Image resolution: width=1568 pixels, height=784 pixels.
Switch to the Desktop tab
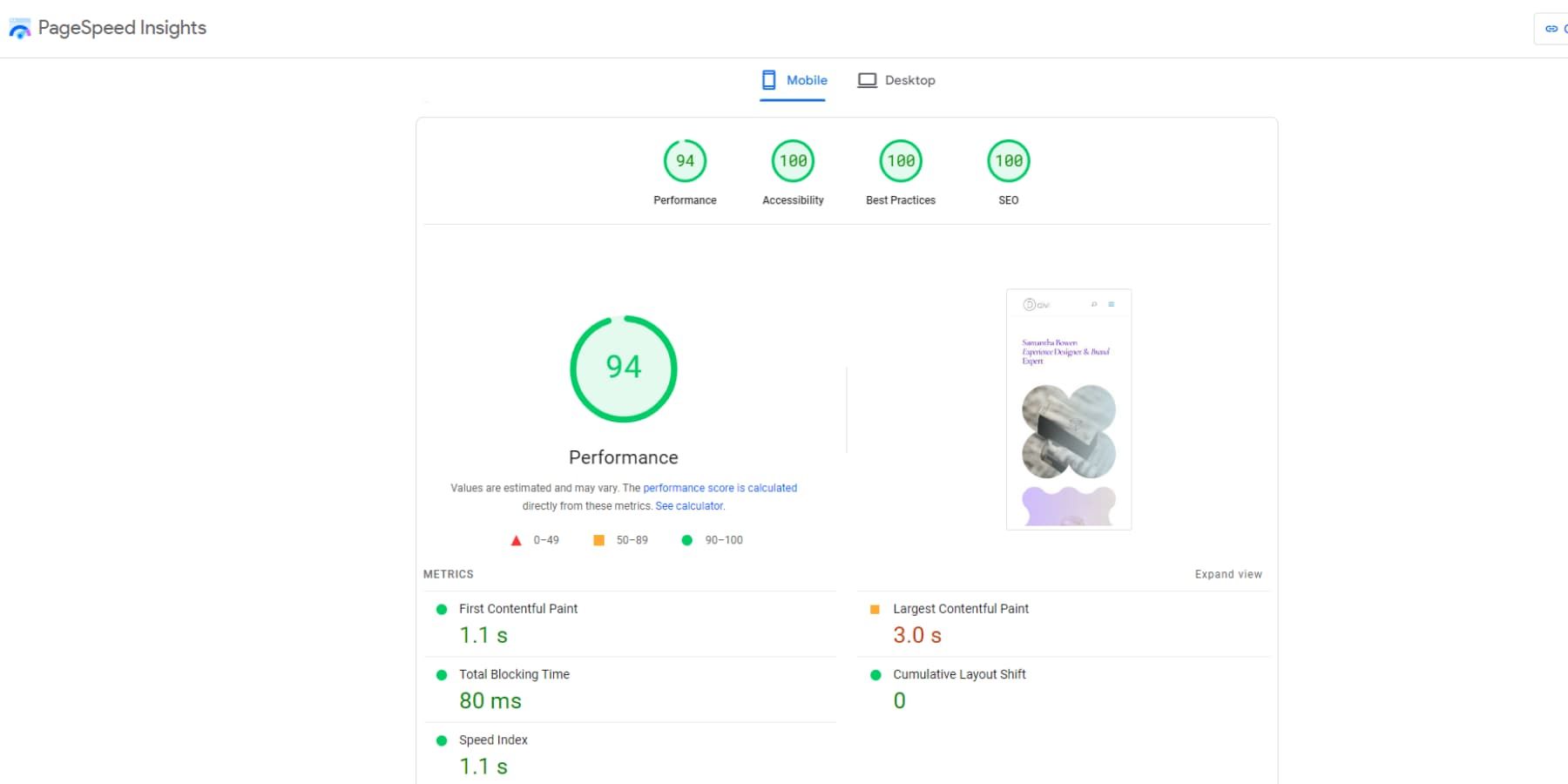click(x=896, y=80)
